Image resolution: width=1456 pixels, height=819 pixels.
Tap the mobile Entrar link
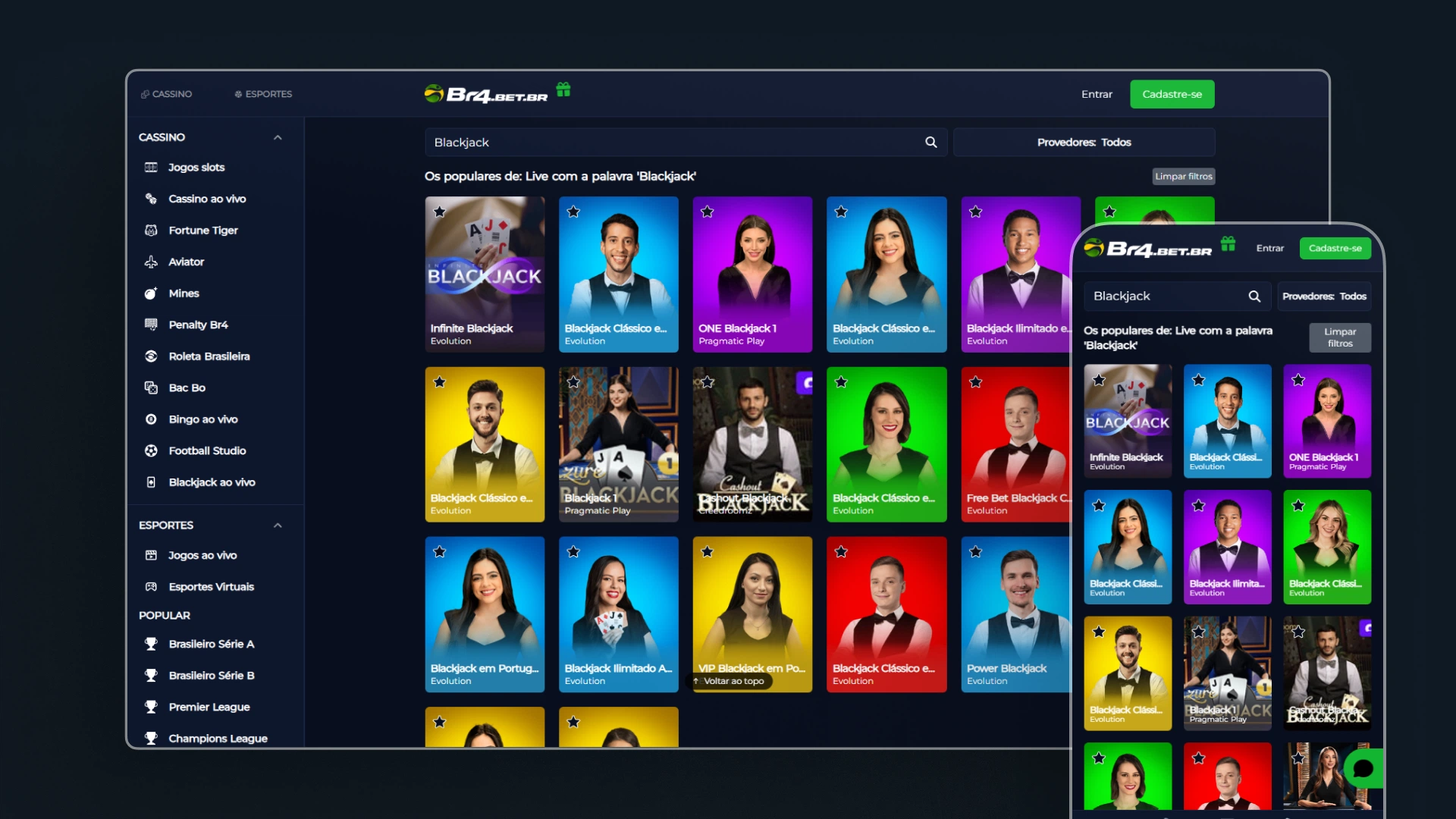(1270, 248)
